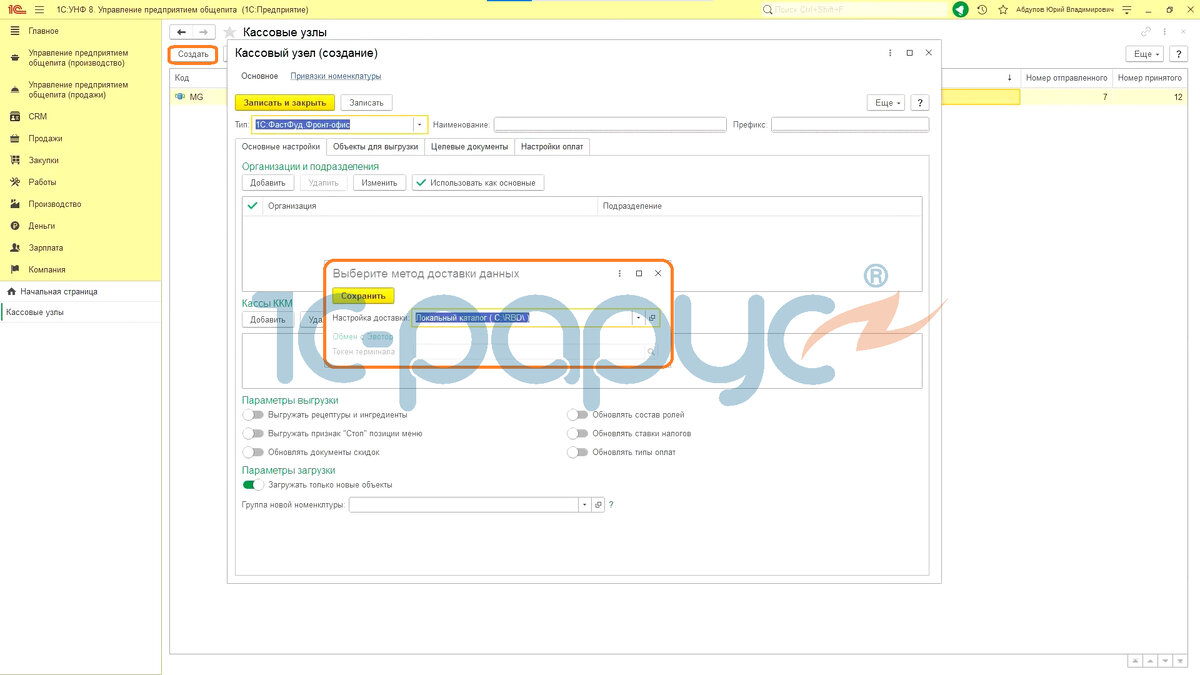The height and width of the screenshot is (675, 1200).
Task: Click checkmark column header in organizations table
Action: coord(252,205)
